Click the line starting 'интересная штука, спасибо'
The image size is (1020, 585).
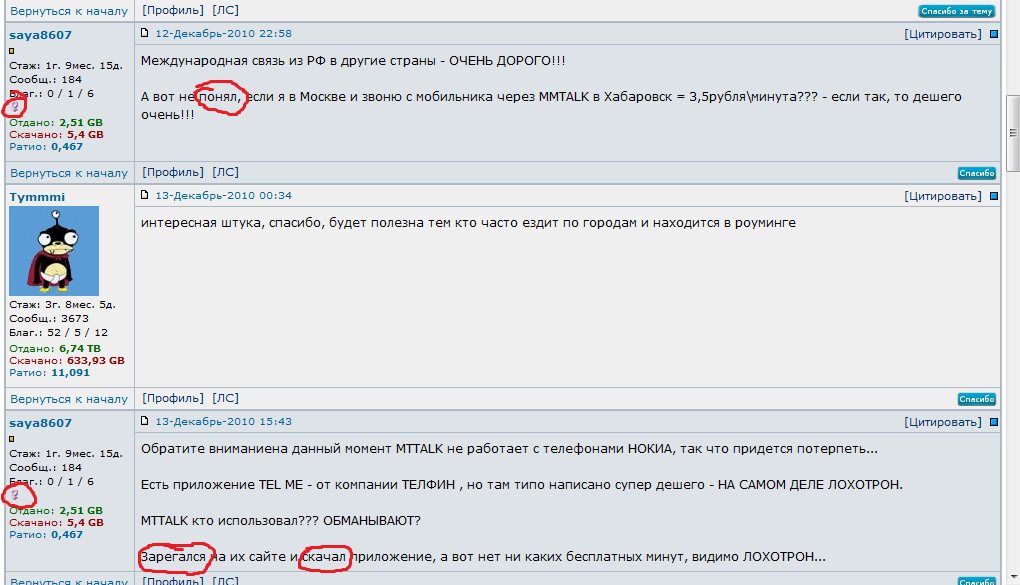pos(468,223)
